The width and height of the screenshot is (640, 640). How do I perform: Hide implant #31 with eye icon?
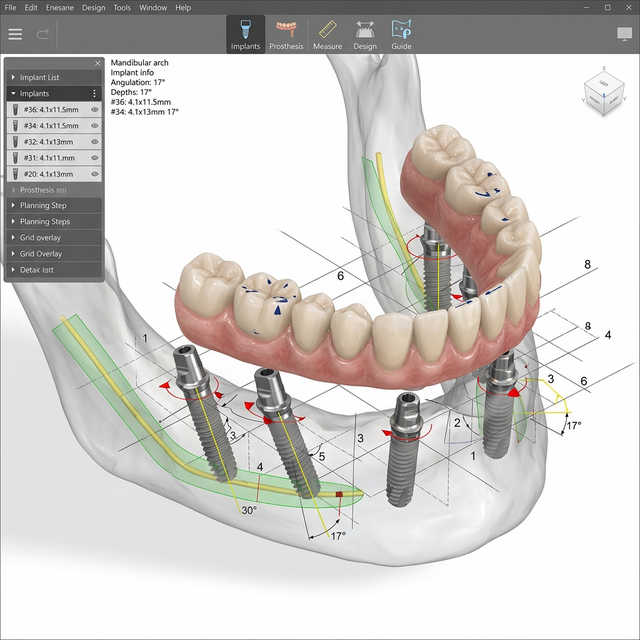pyautogui.click(x=95, y=158)
